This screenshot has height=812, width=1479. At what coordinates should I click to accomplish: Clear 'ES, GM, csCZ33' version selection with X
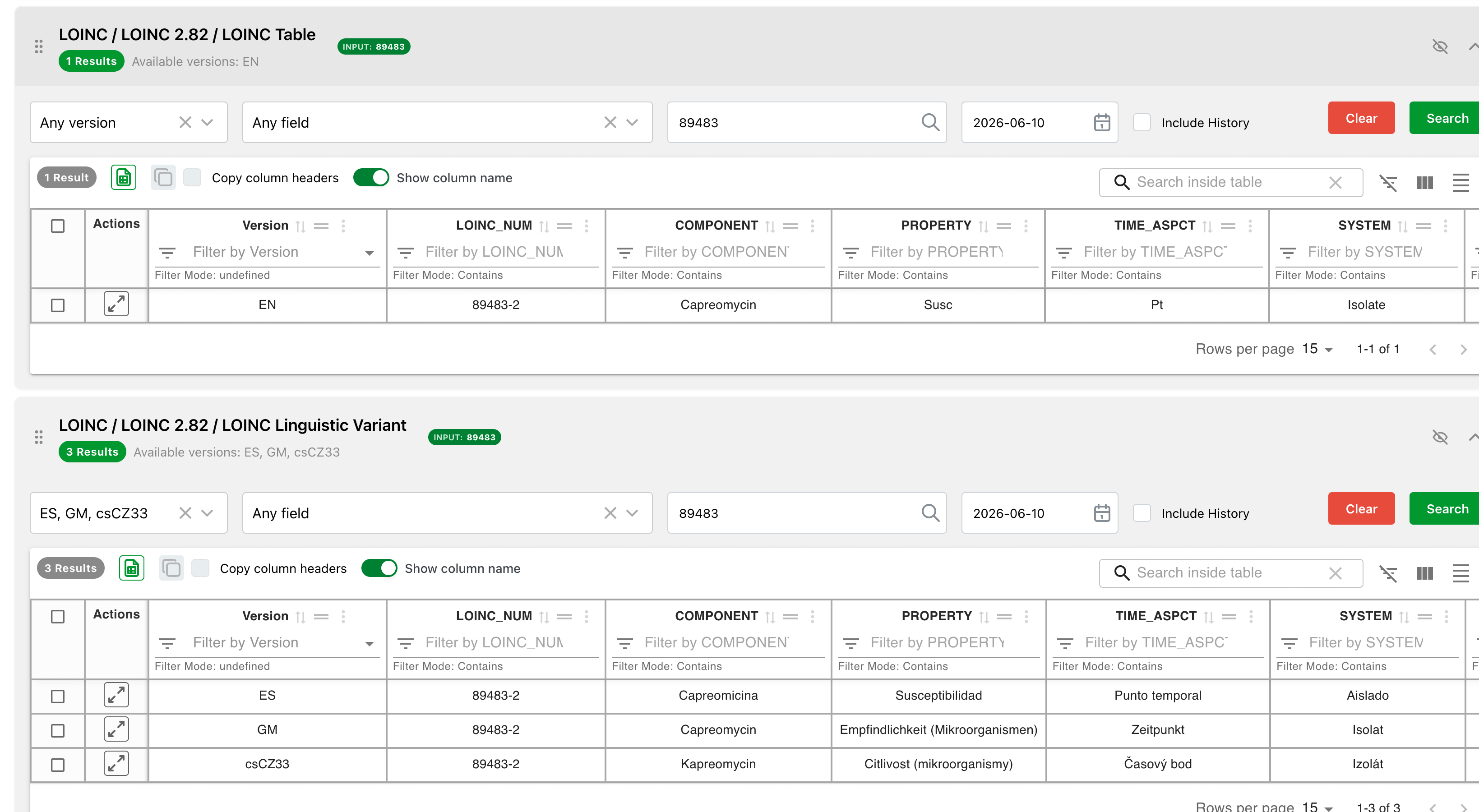185,513
